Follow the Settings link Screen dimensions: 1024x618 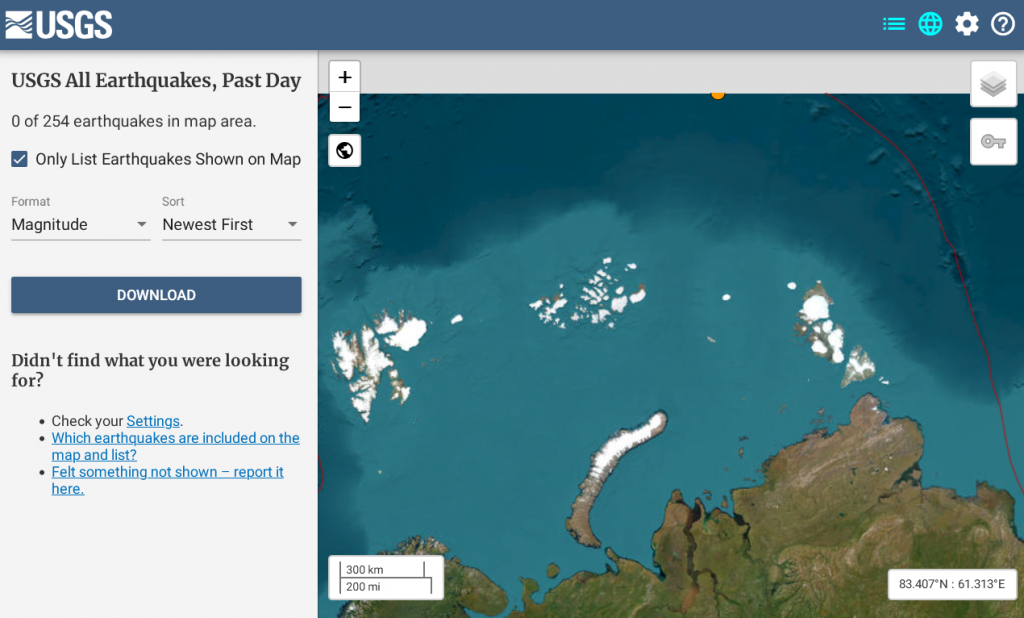pyautogui.click(x=153, y=421)
